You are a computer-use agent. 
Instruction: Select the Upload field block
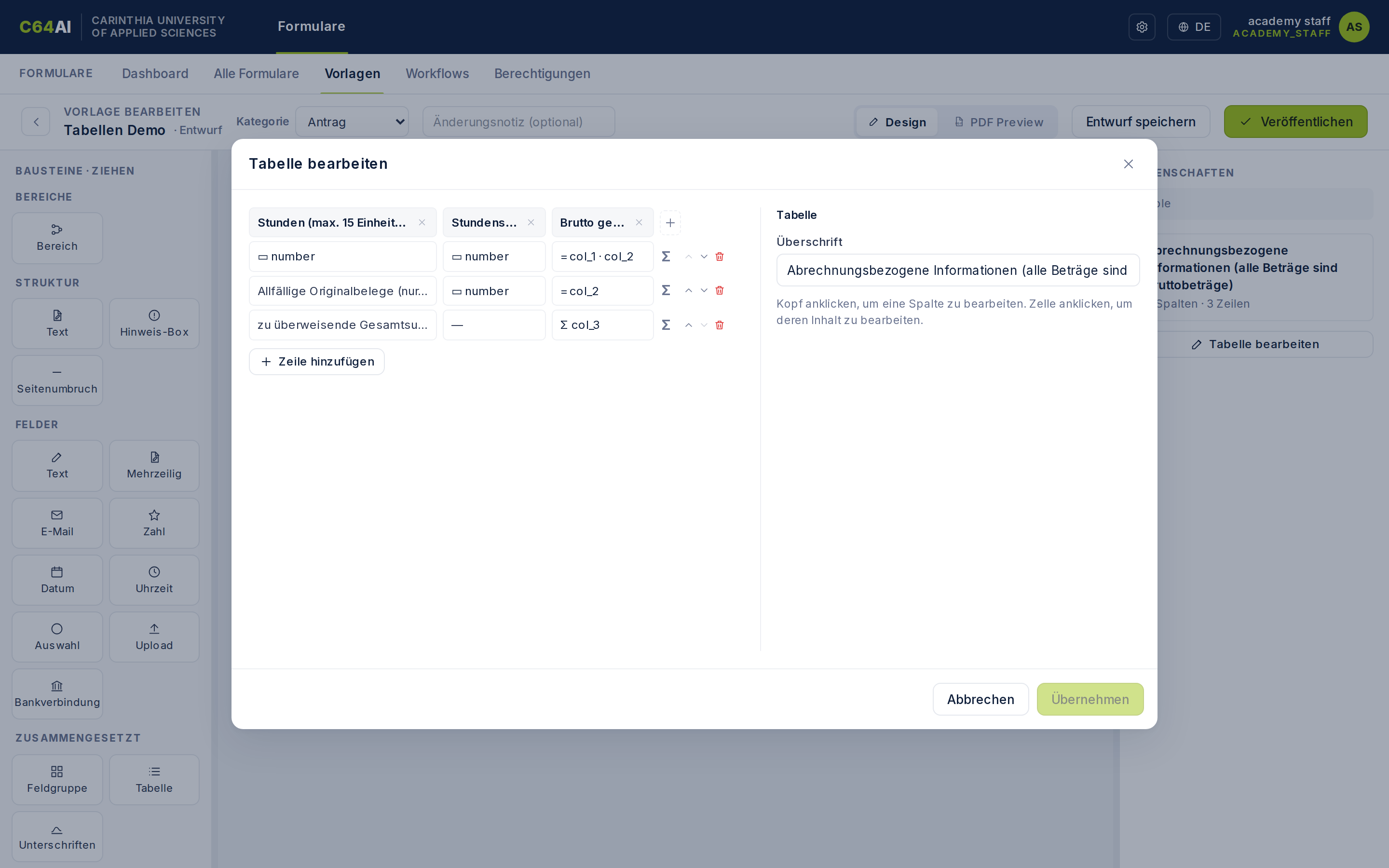tap(154, 637)
